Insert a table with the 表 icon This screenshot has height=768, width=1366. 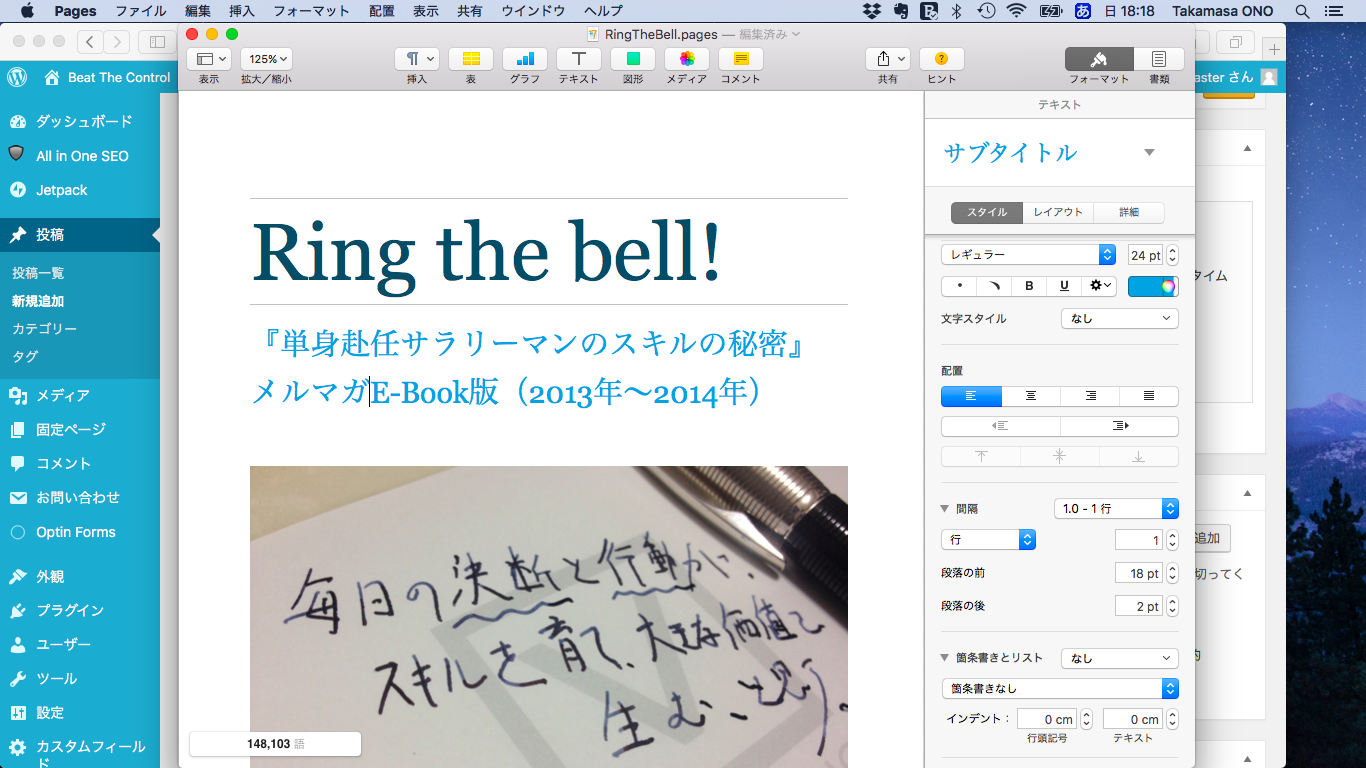pyautogui.click(x=471, y=59)
